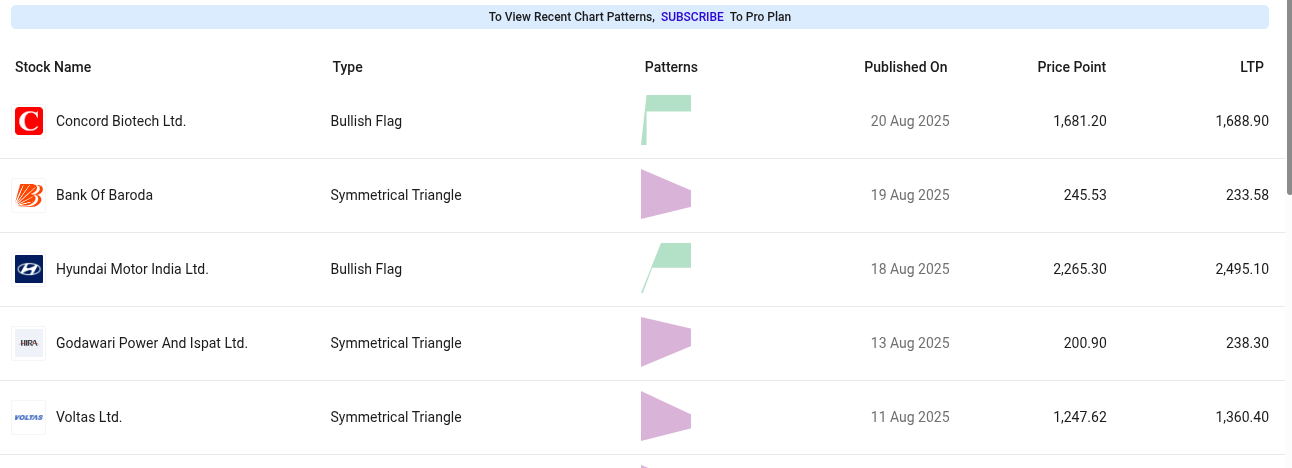Open Bank Of Baroda triangle pattern thumbnail
Image resolution: width=1292 pixels, height=468 pixels.
click(666, 194)
